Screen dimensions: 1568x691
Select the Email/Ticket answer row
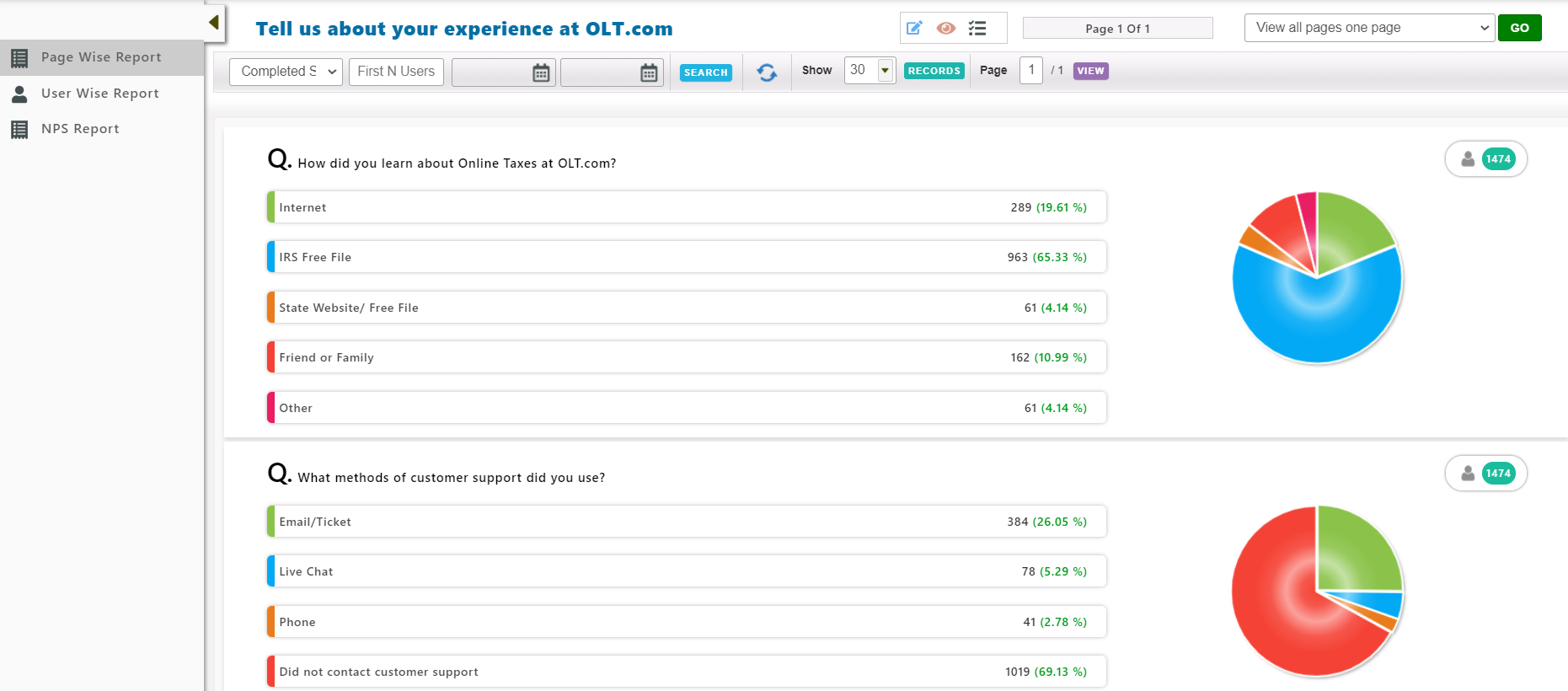pos(687,522)
